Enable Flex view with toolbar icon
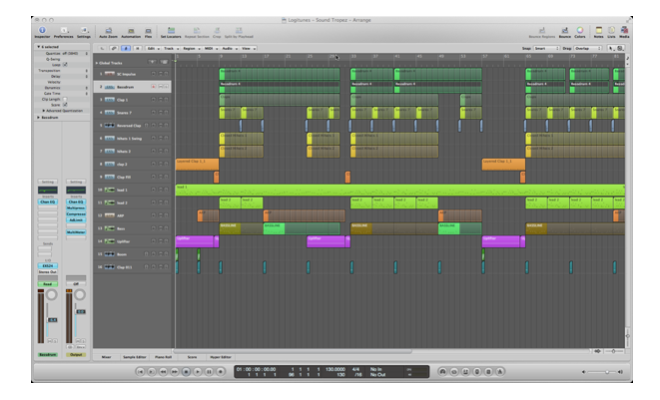The image size is (660, 400). [148, 32]
